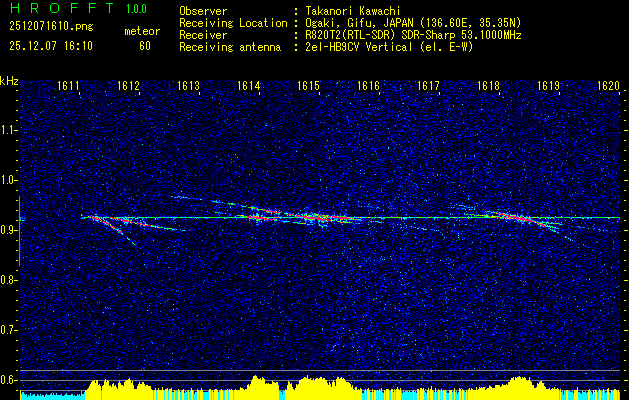Click the meteor label
The image size is (629, 400).
click(142, 31)
